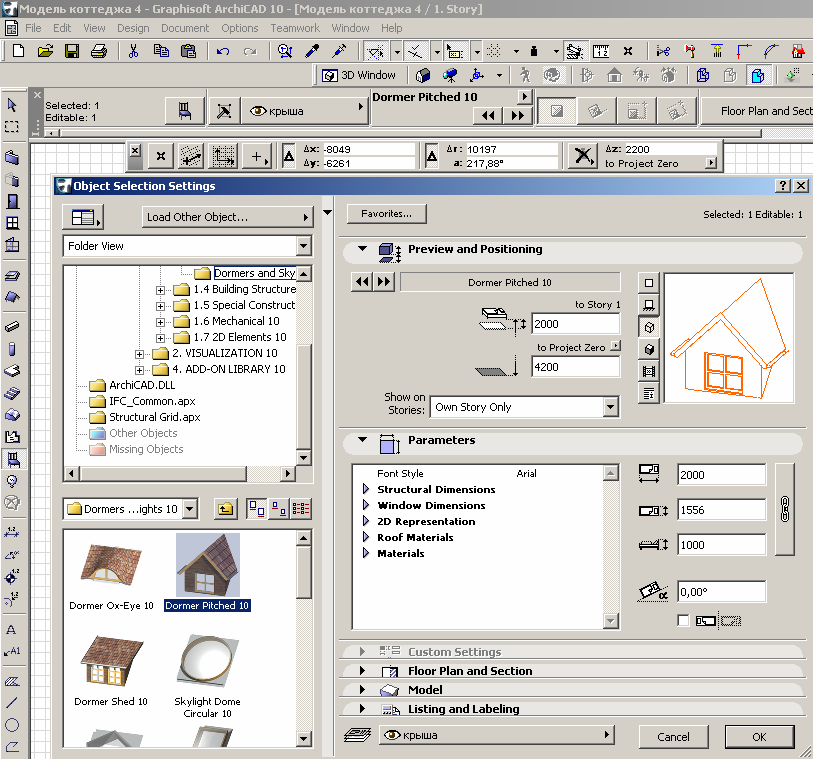813x759 pixels.
Task: Click the to Story 1 height field
Action: [576, 324]
